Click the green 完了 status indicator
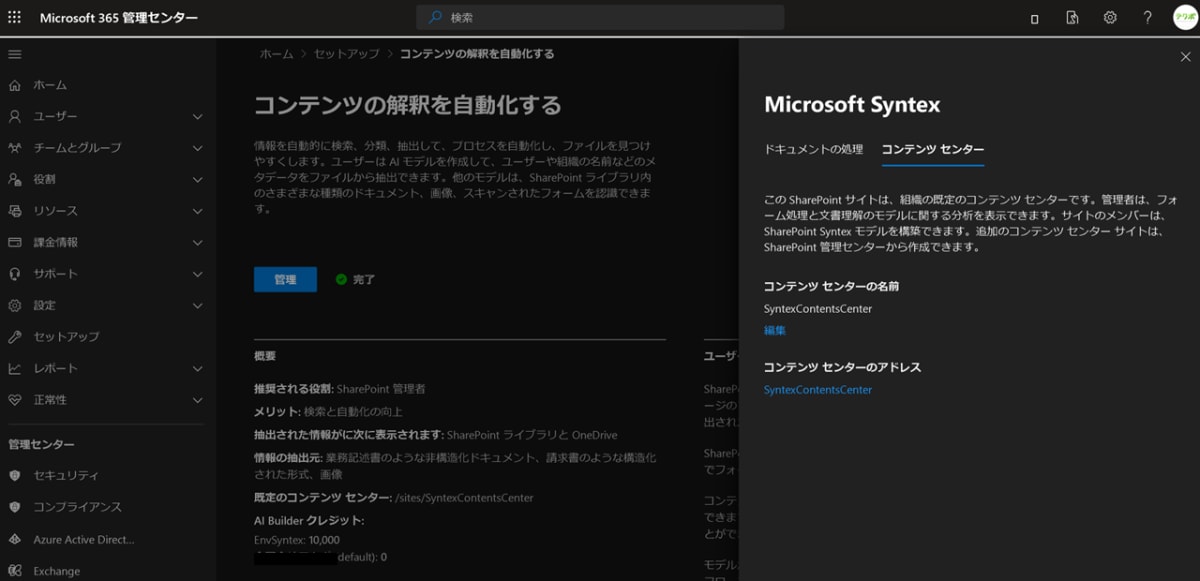The width and height of the screenshot is (1200, 581). [355, 280]
